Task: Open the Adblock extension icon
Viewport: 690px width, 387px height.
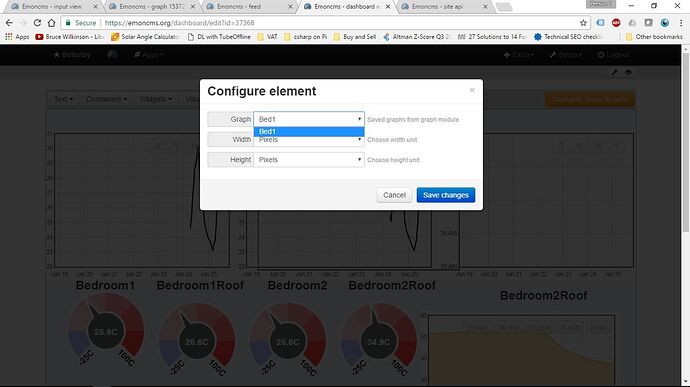Action: [616, 23]
